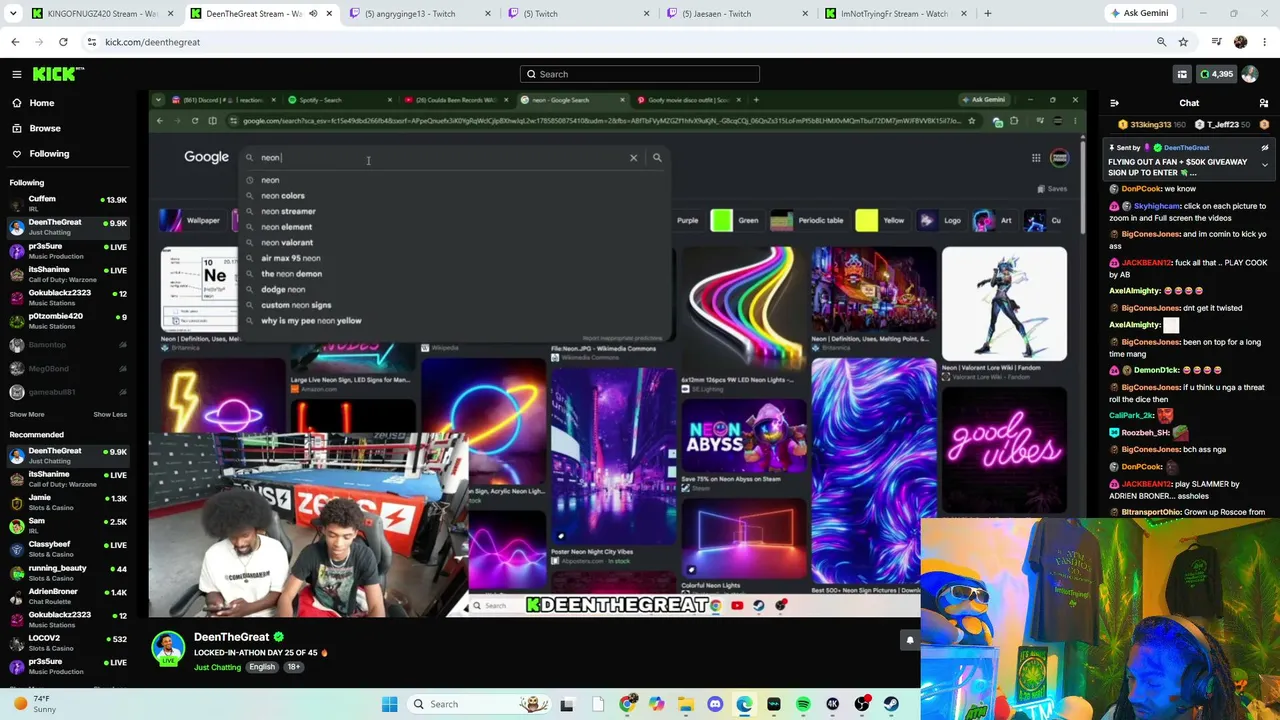Click the kick.com address bar
Image resolution: width=1280 pixels, height=720 pixels.
point(620,42)
